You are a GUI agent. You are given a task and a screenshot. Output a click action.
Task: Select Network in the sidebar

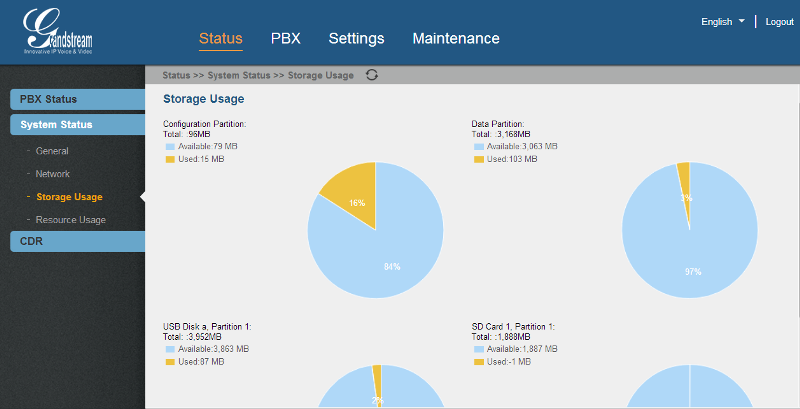pyautogui.click(x=53, y=174)
